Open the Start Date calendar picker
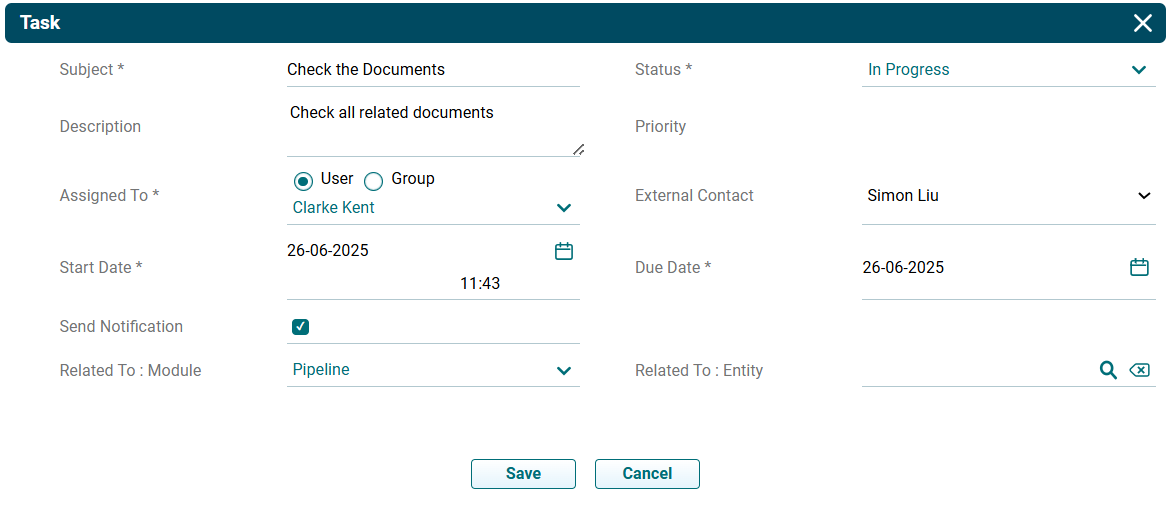This screenshot has height=510, width=1170. coord(564,251)
